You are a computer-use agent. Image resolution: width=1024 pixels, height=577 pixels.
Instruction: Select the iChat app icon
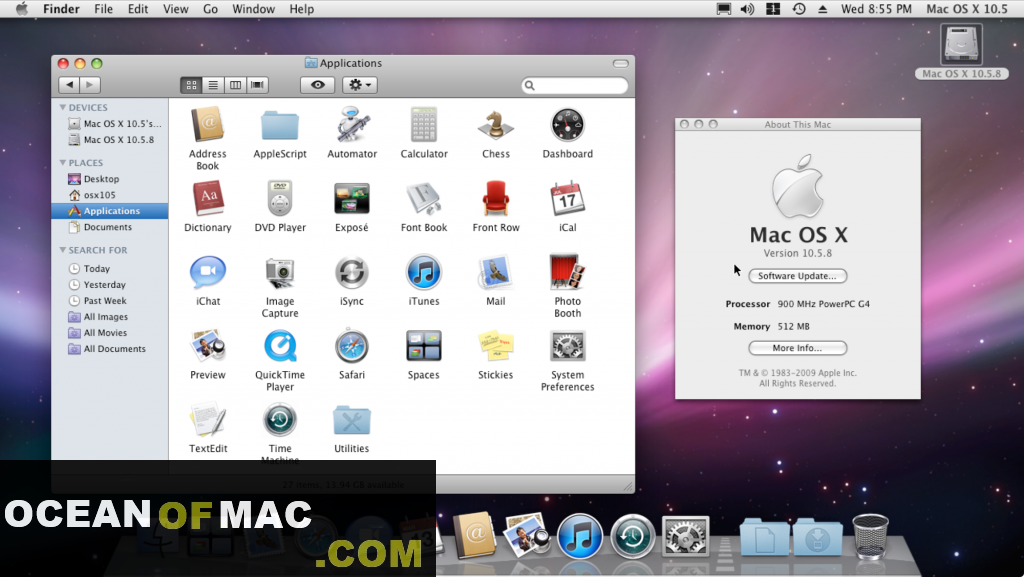coord(208,272)
